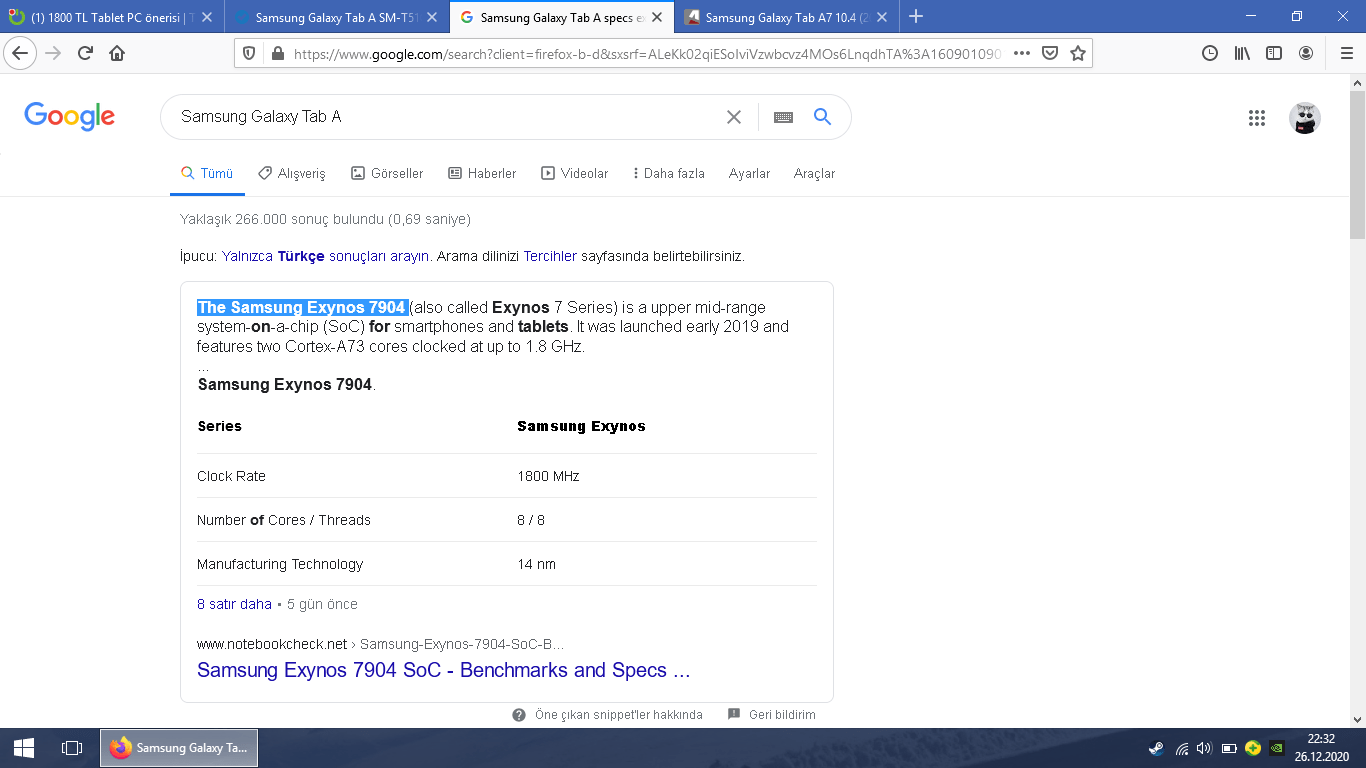The height and width of the screenshot is (768, 1366).
Task: Close the Samsung Galaxy Tab A7 10.4 tab
Action: (x=881, y=17)
